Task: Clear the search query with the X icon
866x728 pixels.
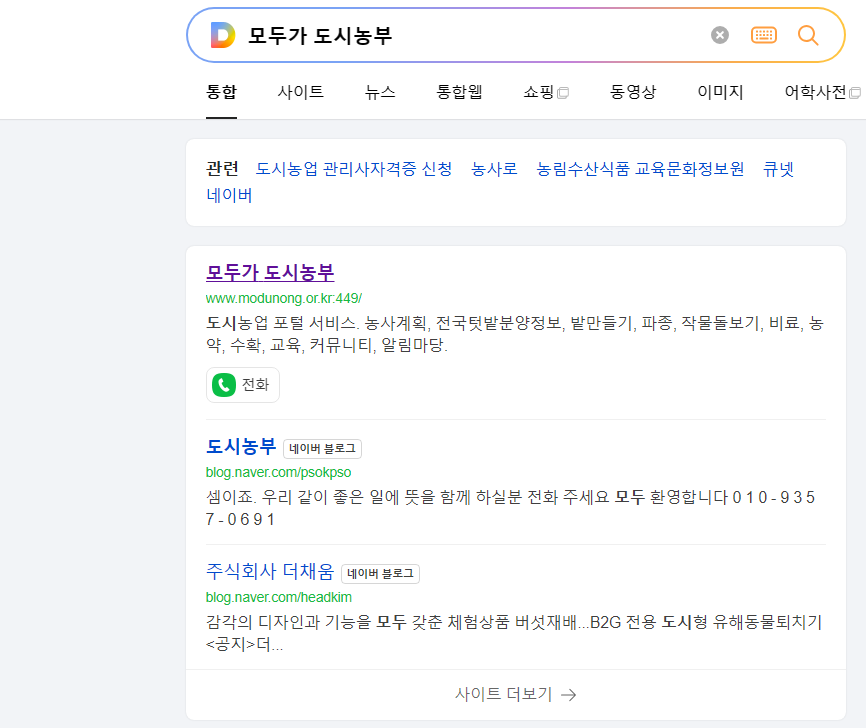Action: coord(720,35)
